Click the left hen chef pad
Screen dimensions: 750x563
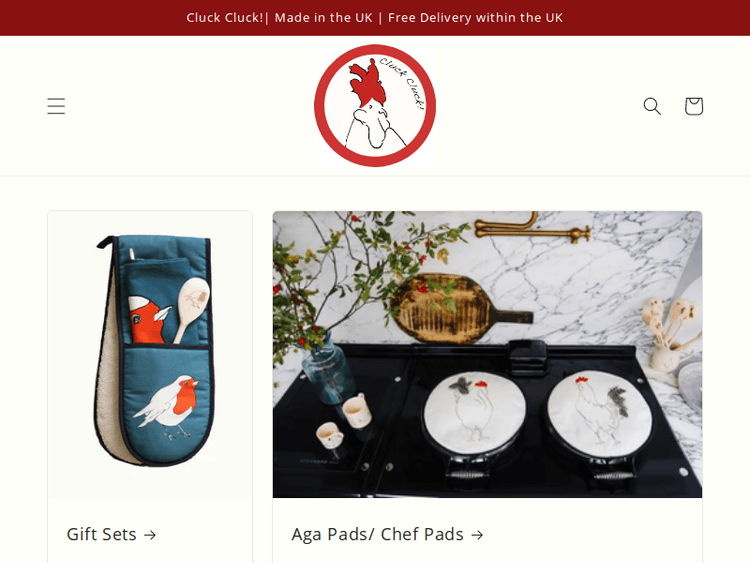pos(474,412)
